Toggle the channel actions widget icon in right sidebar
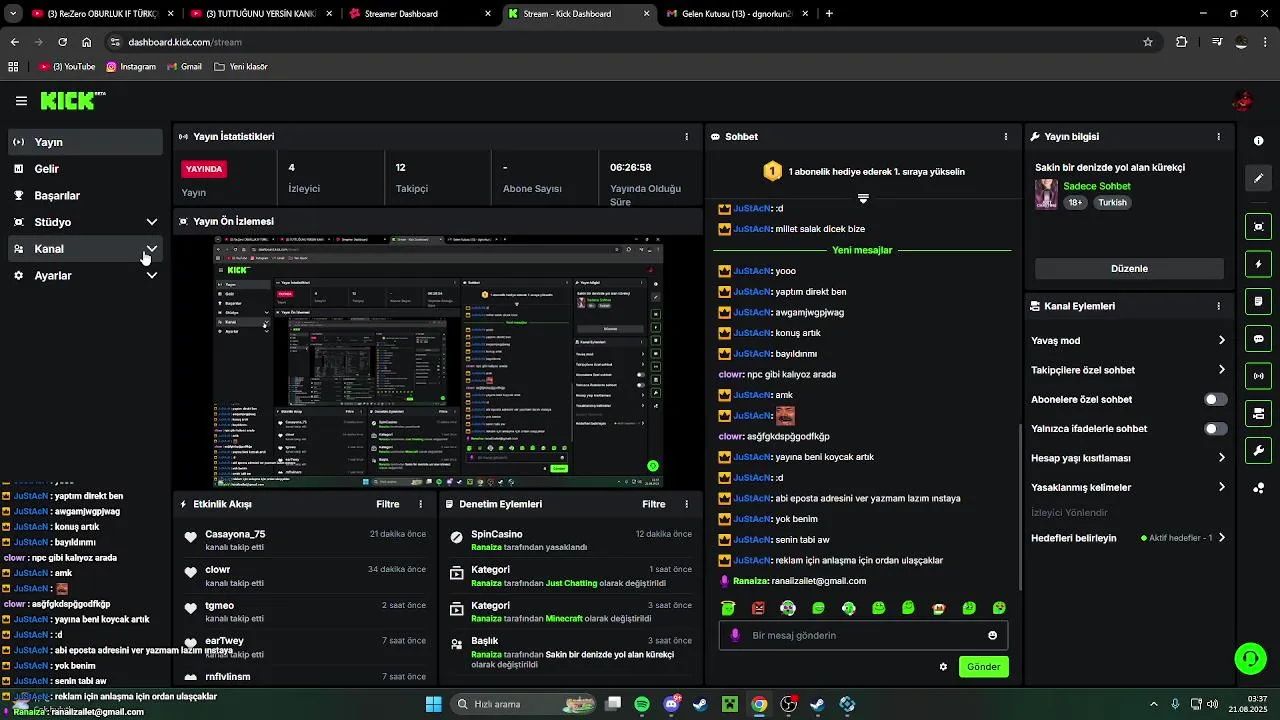This screenshot has height=720, width=1280. (x=1258, y=413)
